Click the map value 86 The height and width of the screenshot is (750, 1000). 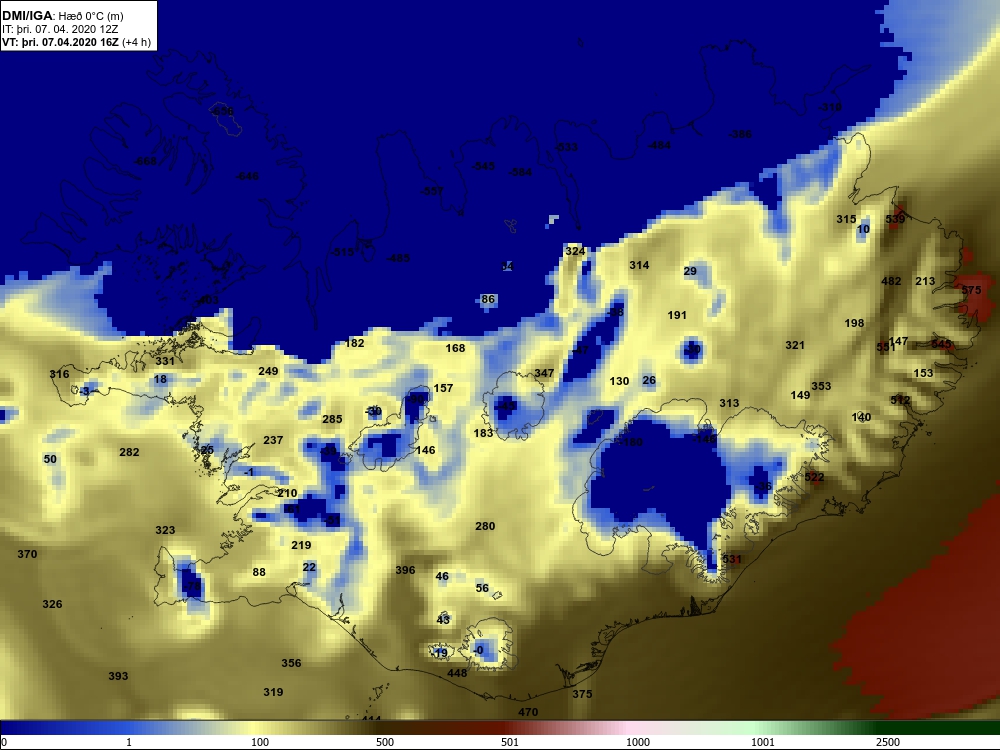pyautogui.click(x=489, y=300)
